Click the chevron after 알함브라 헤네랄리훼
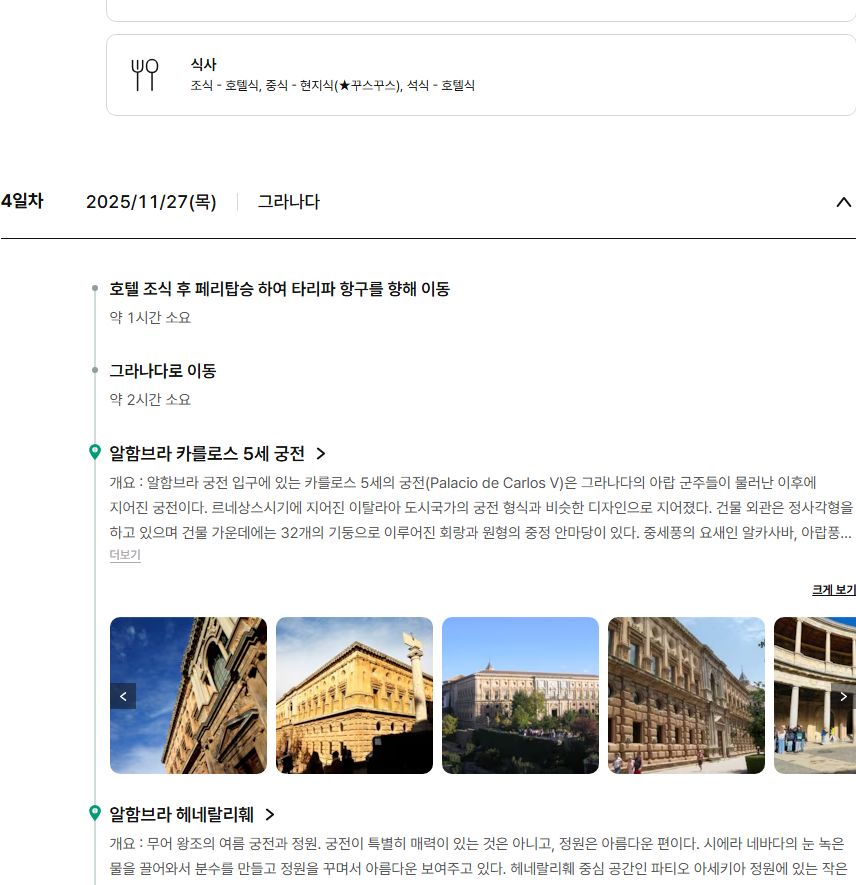The image size is (856, 885). [270, 814]
